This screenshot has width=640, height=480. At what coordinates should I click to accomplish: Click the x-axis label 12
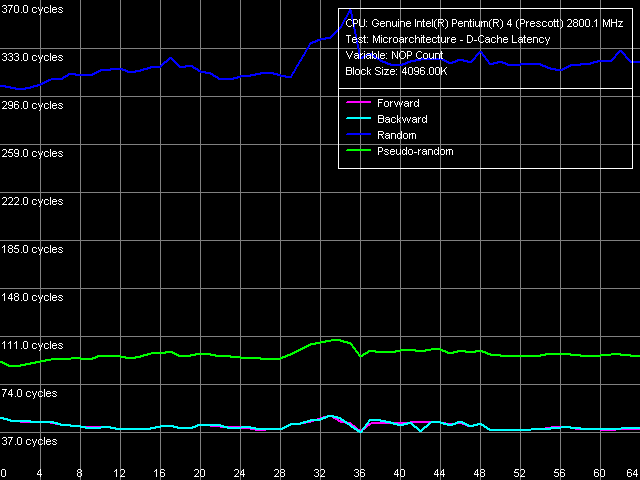119,474
